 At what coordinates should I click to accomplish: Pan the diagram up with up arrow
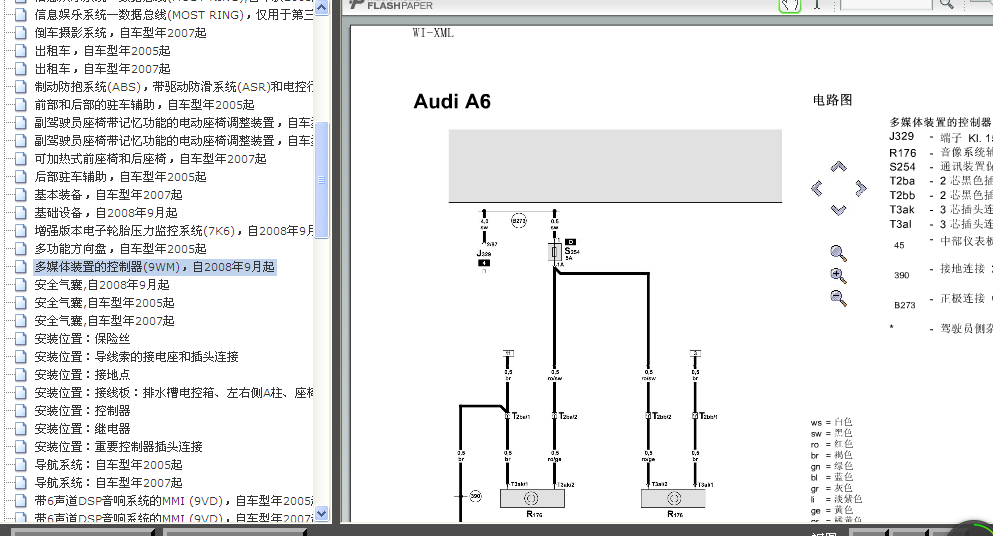[838, 167]
